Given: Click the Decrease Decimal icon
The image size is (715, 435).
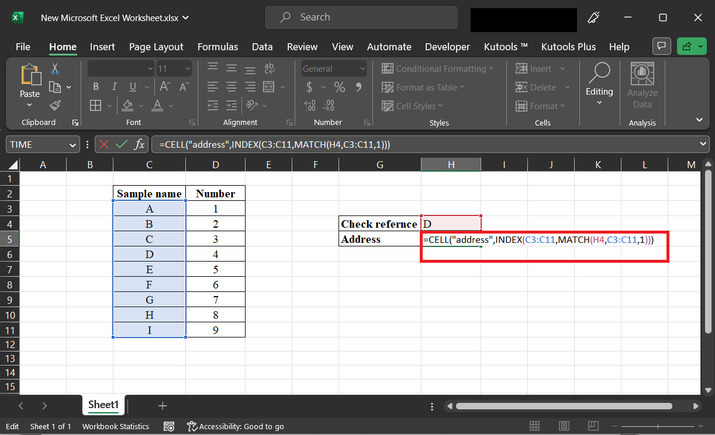Looking at the screenshot, I should (328, 106).
